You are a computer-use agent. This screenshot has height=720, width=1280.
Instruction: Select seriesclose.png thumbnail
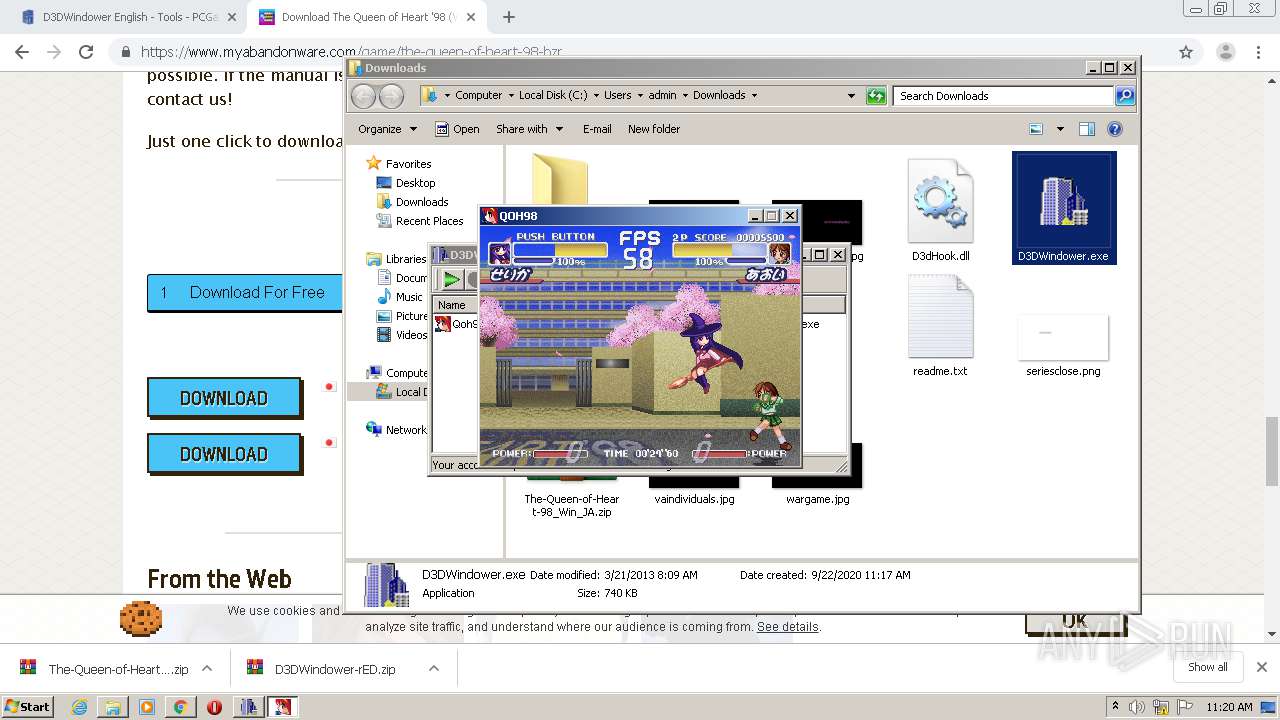click(1063, 345)
